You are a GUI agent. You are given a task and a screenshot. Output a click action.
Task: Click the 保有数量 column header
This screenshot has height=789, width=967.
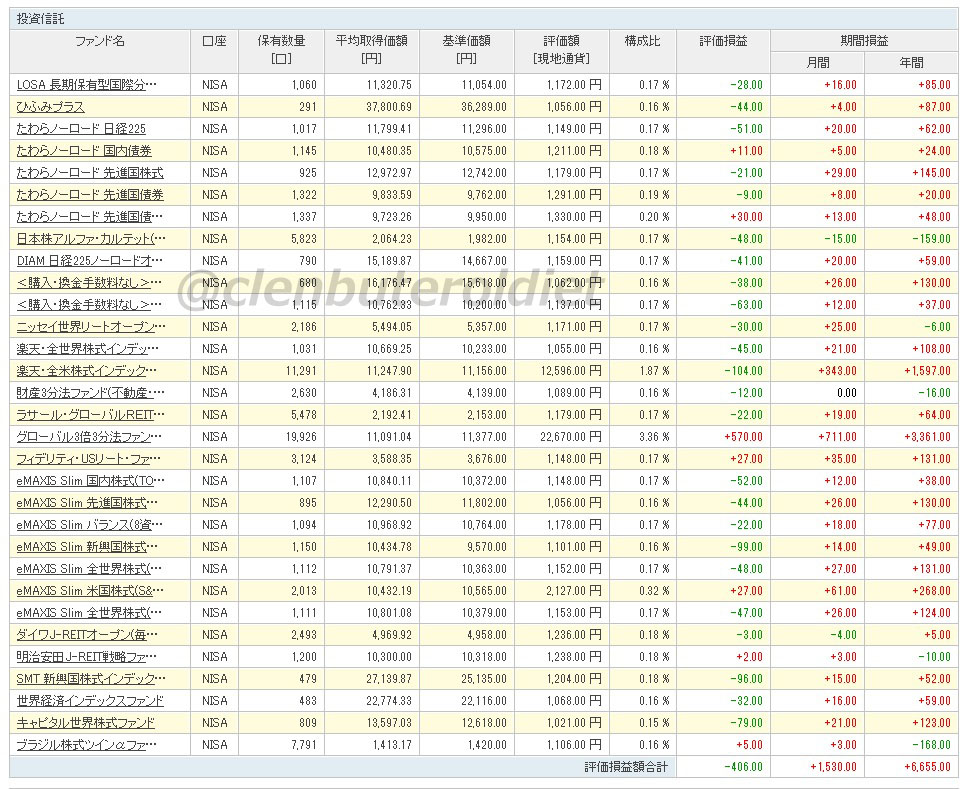coord(281,49)
